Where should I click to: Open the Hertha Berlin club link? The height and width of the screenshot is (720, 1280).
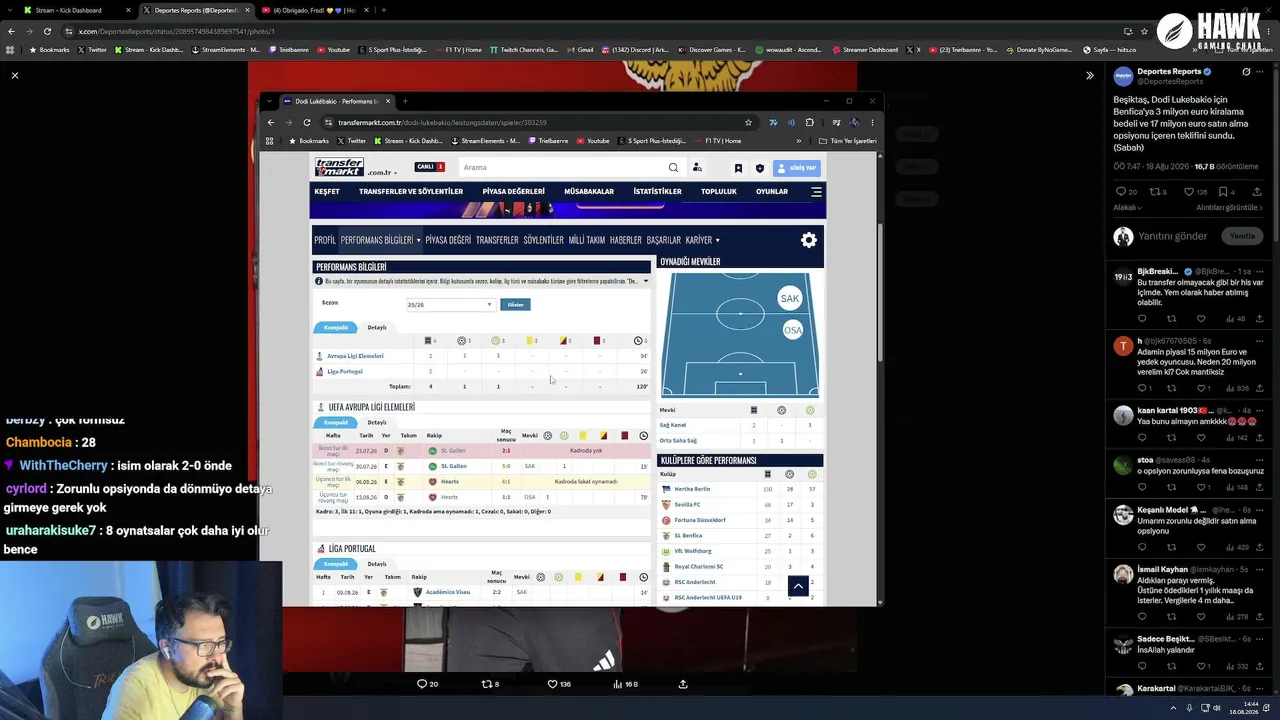692,489
